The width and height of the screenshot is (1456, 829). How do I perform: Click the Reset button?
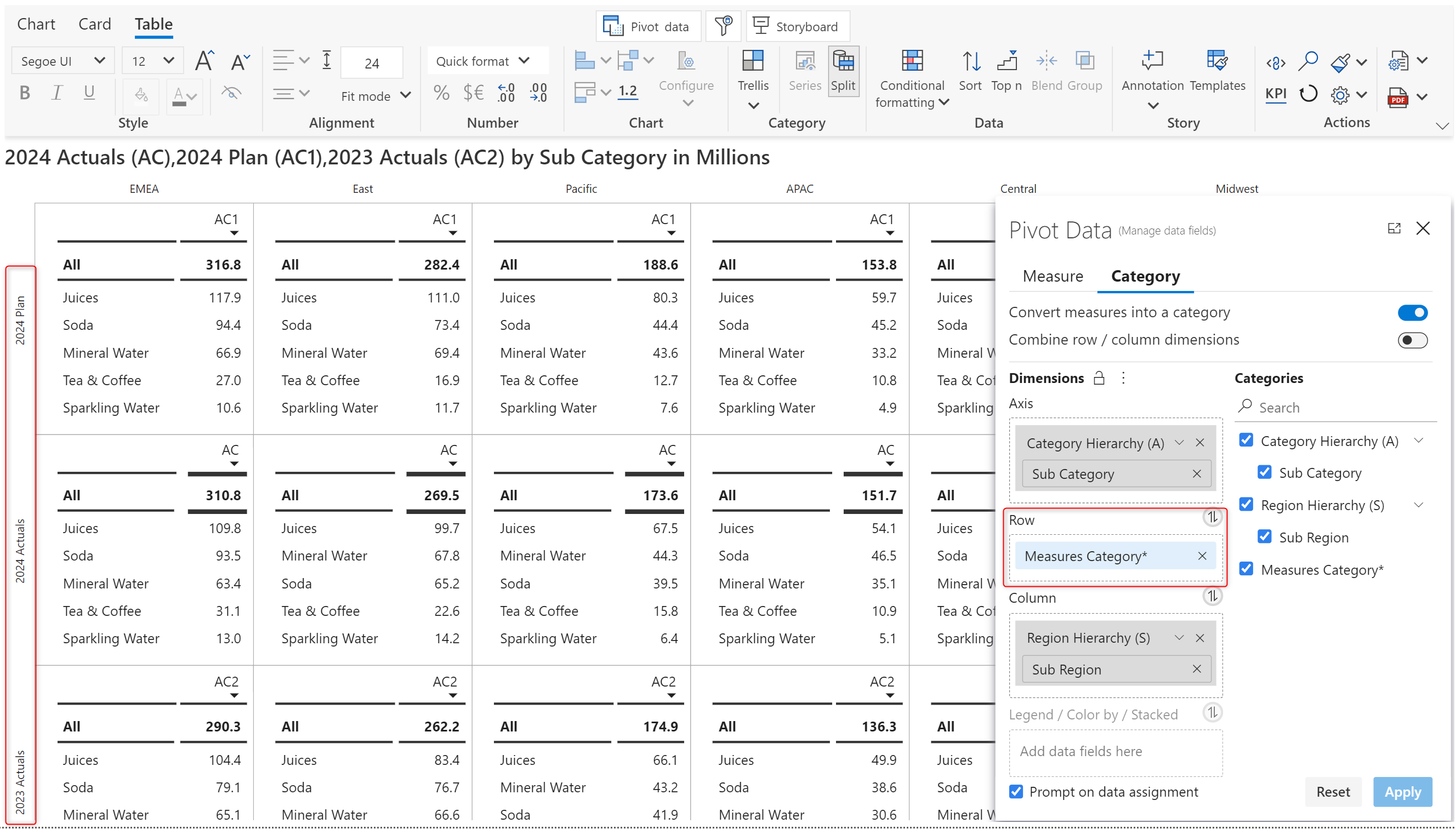pos(1333,791)
